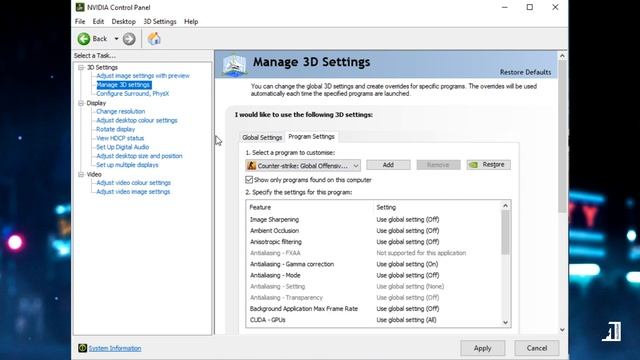Open Configure Surround, PhysX
The image size is (640, 360).
pos(132,93)
